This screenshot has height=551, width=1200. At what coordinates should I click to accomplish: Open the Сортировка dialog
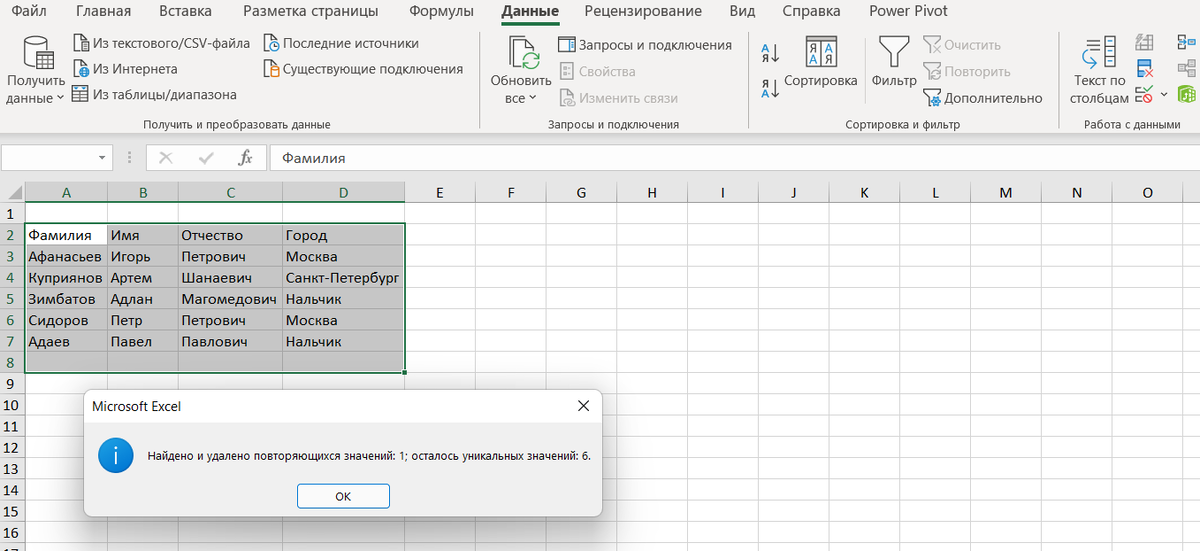click(x=821, y=62)
